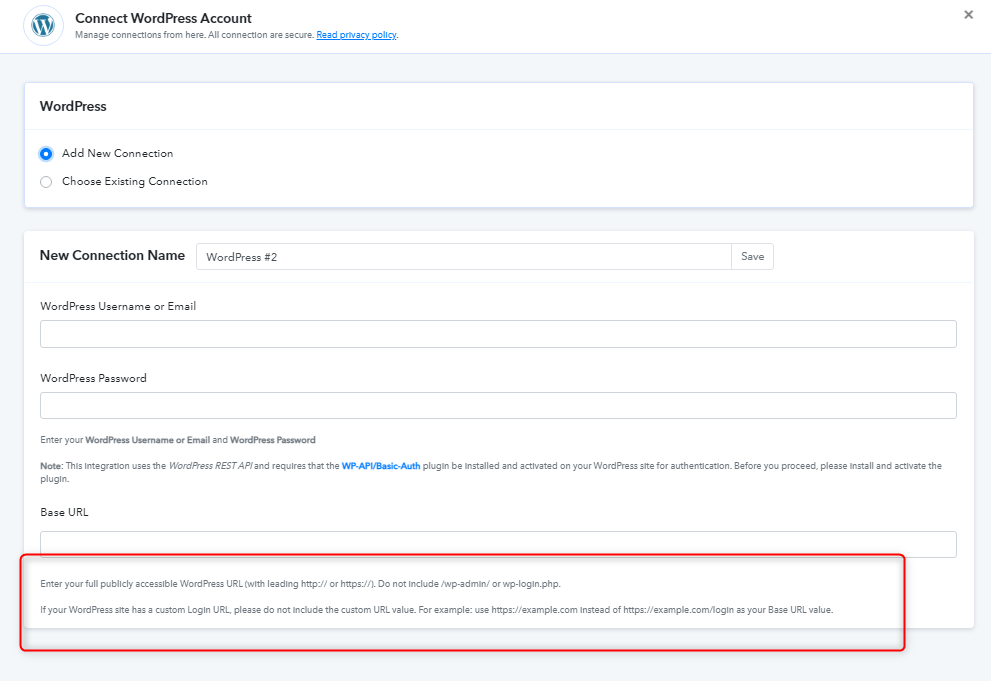The image size is (991, 681).
Task: Click the New Connection Name label
Action: 112,255
